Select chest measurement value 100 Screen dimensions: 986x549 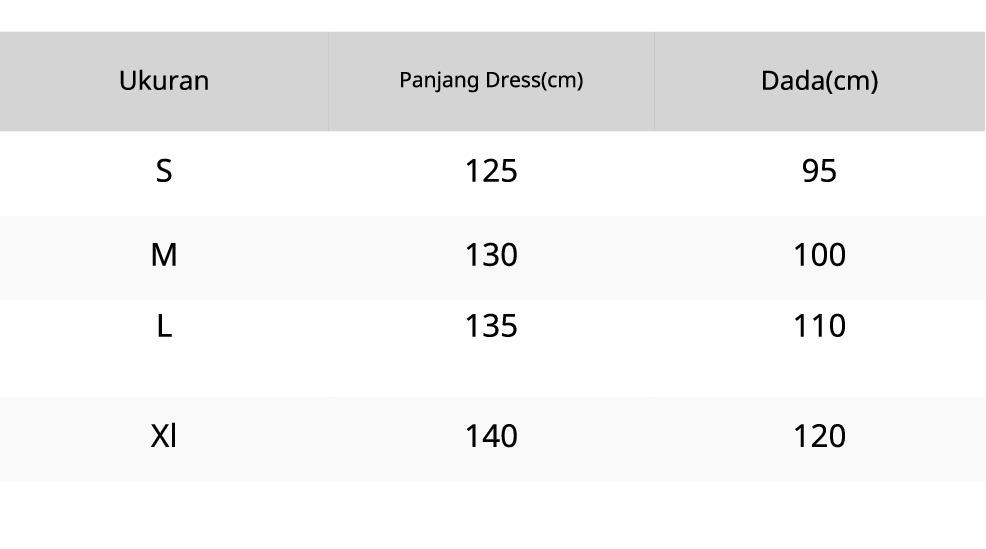(x=819, y=255)
